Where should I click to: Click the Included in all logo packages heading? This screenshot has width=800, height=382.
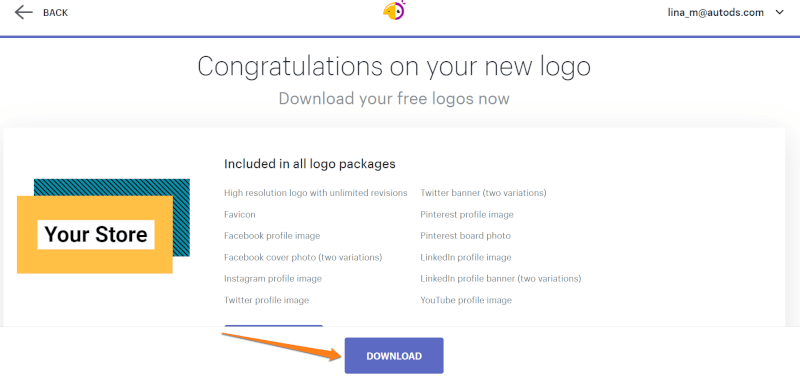coord(310,164)
